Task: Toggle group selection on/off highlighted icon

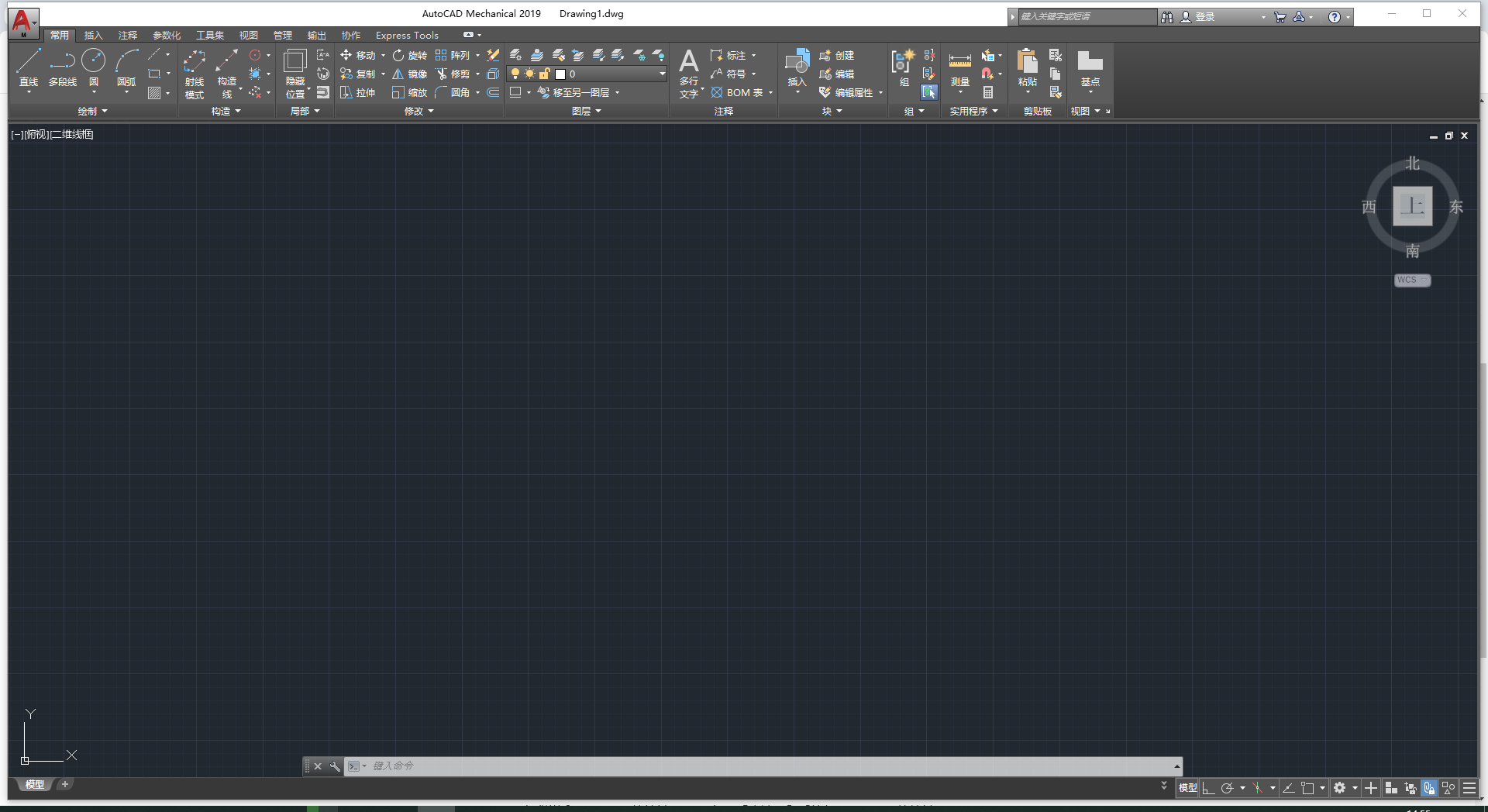Action: (929, 92)
